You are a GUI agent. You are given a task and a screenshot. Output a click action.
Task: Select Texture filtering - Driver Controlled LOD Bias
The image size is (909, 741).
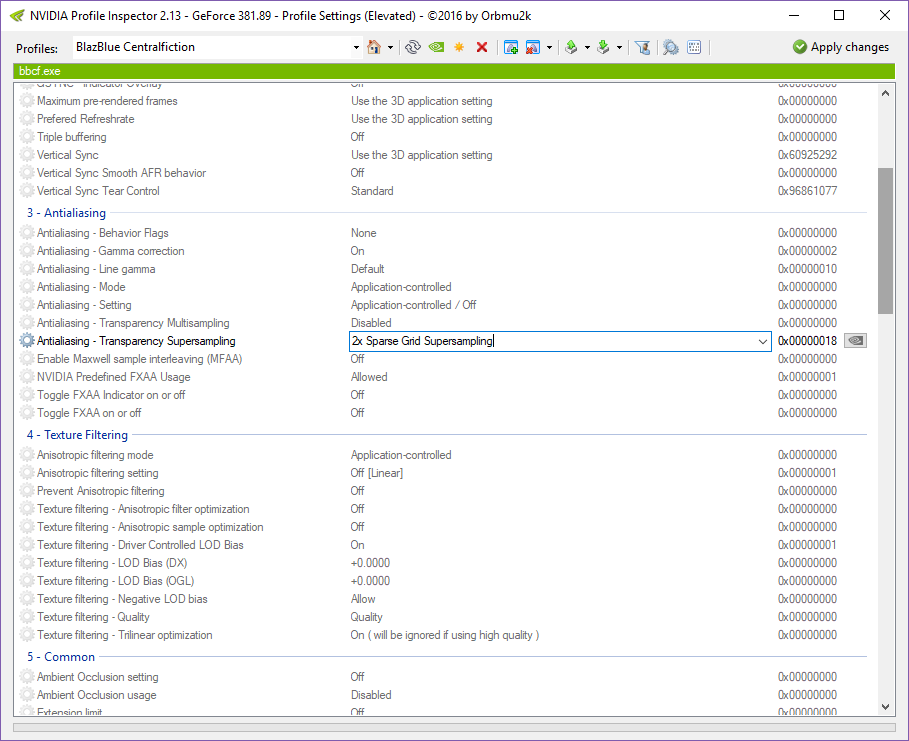[443, 545]
